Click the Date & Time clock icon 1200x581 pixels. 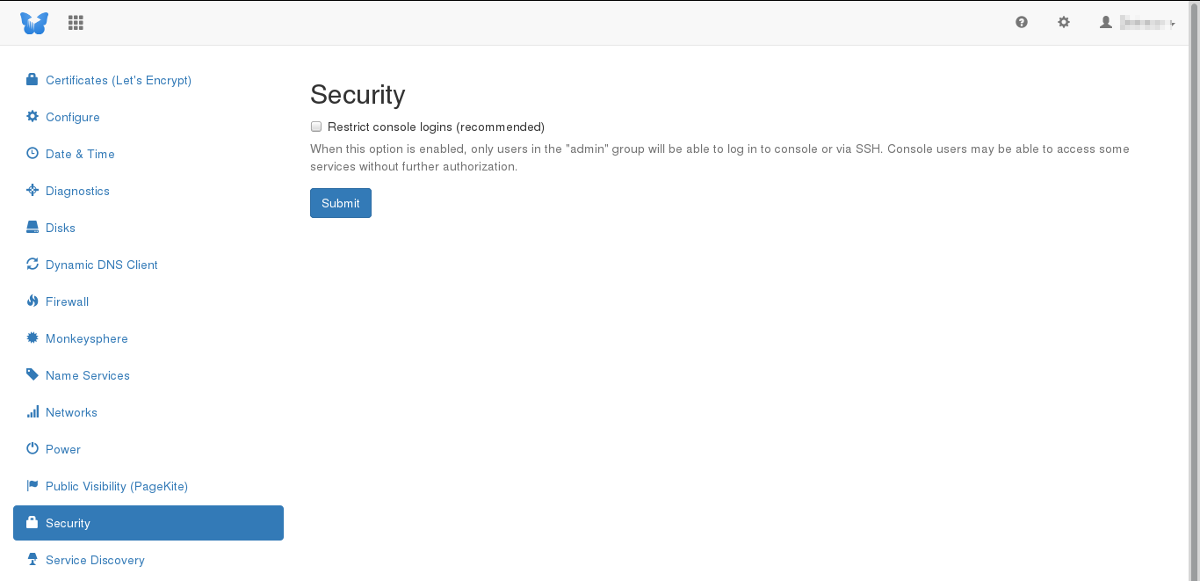(x=32, y=153)
